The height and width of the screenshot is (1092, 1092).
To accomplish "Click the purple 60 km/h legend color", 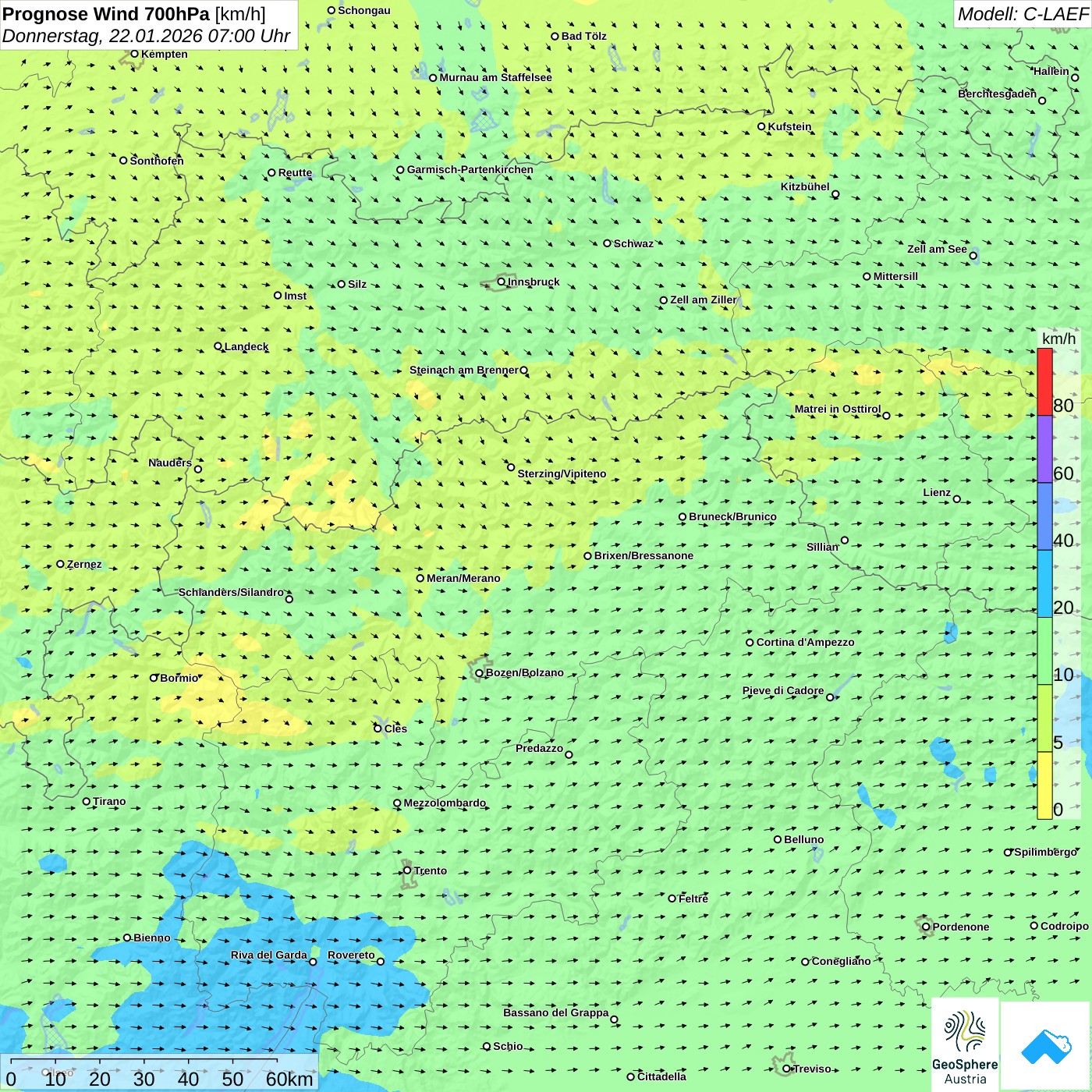I will (x=1044, y=448).
